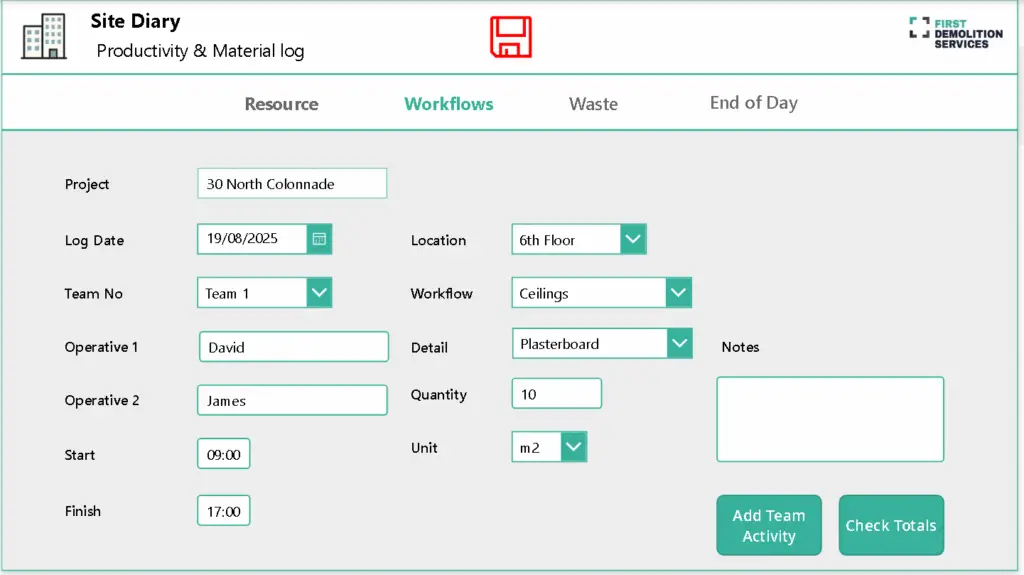Open the Log Date calendar picker icon

click(319, 239)
